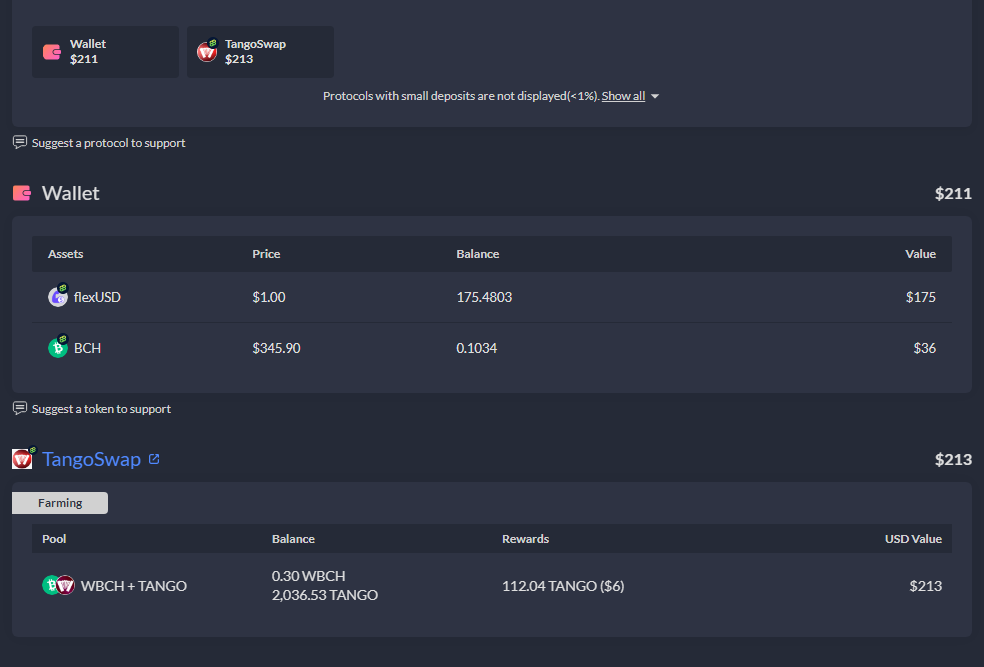Click the Balance column header in Wallet table
Viewport: 984px width, 667px height.
tap(478, 254)
